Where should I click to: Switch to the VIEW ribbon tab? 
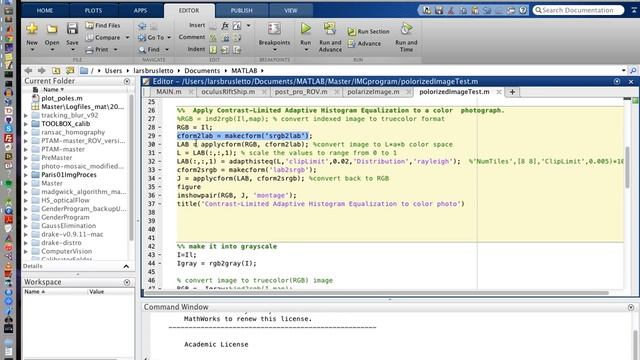[x=291, y=11]
